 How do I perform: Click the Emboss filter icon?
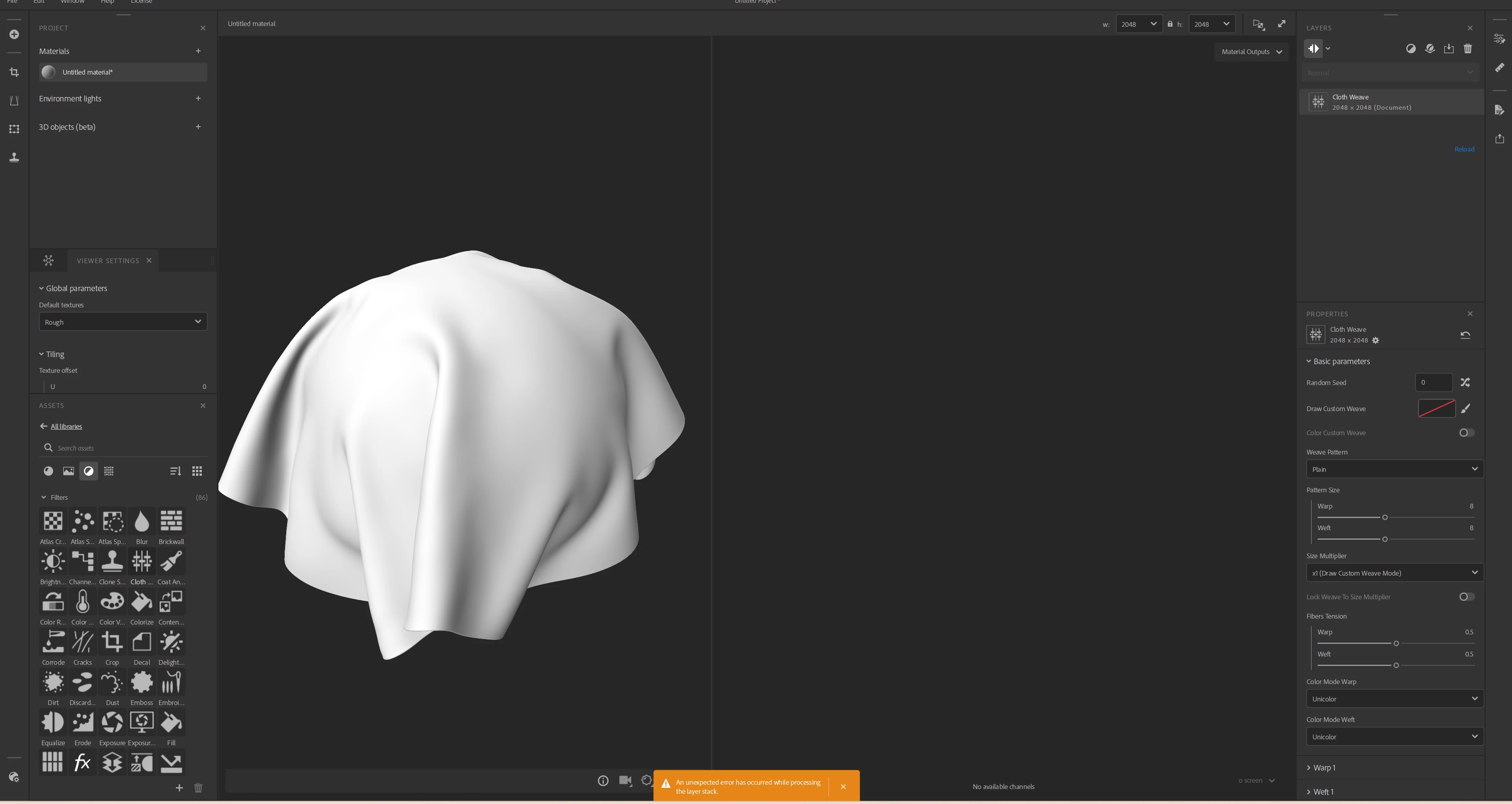(x=142, y=682)
